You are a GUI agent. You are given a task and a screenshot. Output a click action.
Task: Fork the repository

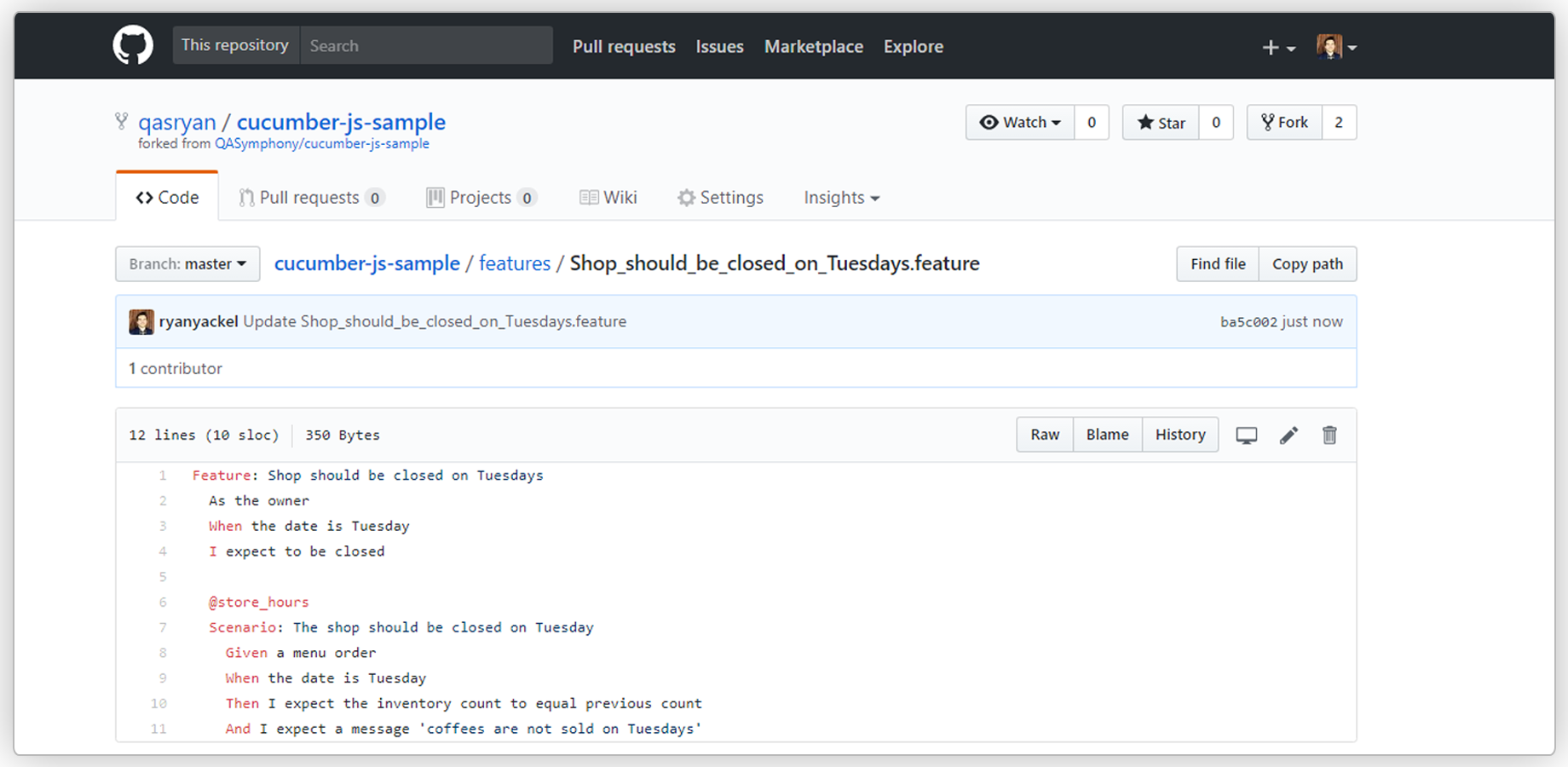point(1284,123)
